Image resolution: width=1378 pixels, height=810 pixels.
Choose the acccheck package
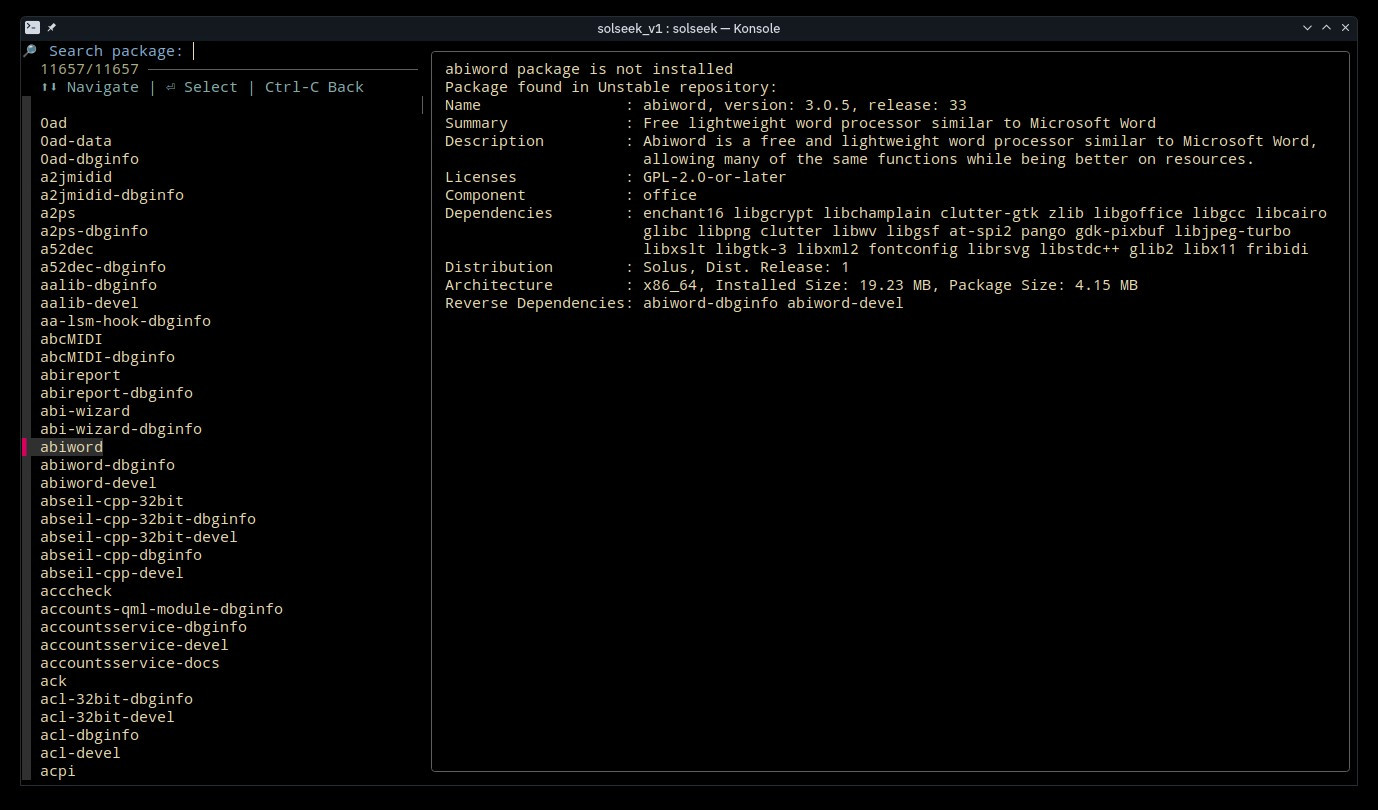pyautogui.click(x=76, y=591)
